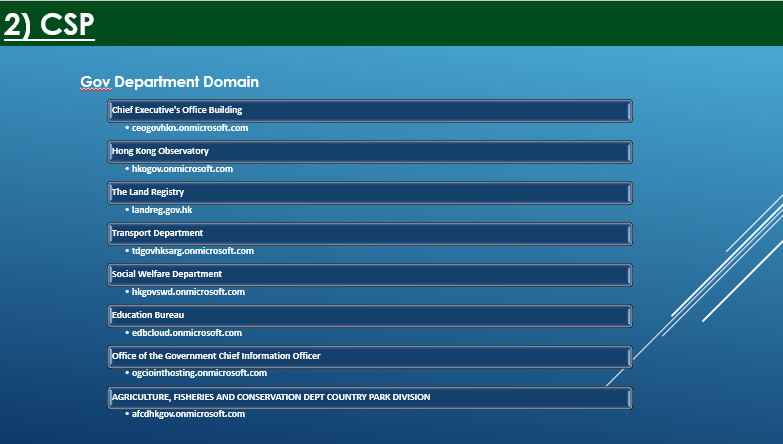This screenshot has height=444, width=783.
Task: Click the Chief Executive's Office Building bar
Action: point(370,111)
